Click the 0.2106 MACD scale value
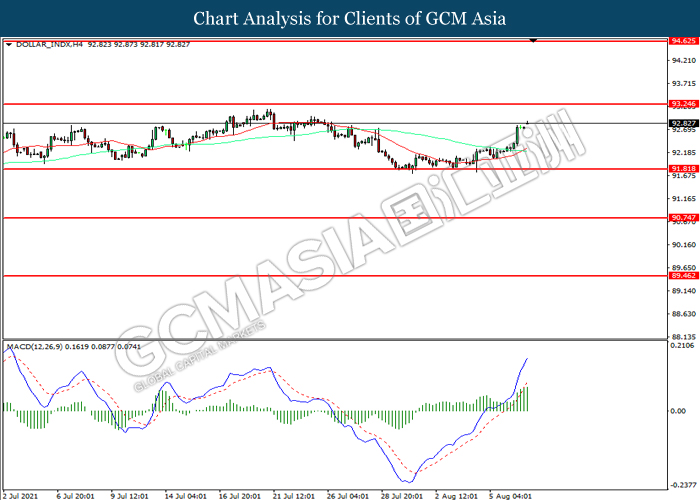Image resolution: width=700 pixels, height=500 pixels. [682, 347]
